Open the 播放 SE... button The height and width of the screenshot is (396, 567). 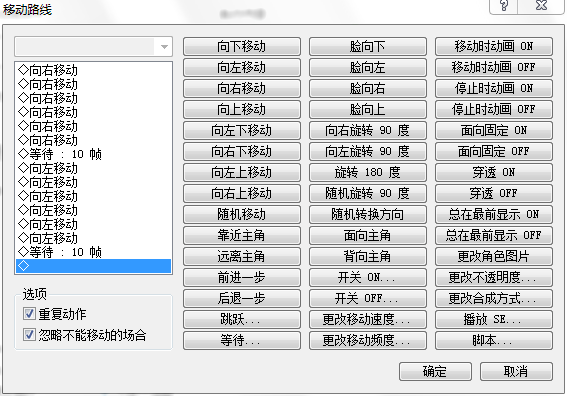494,319
